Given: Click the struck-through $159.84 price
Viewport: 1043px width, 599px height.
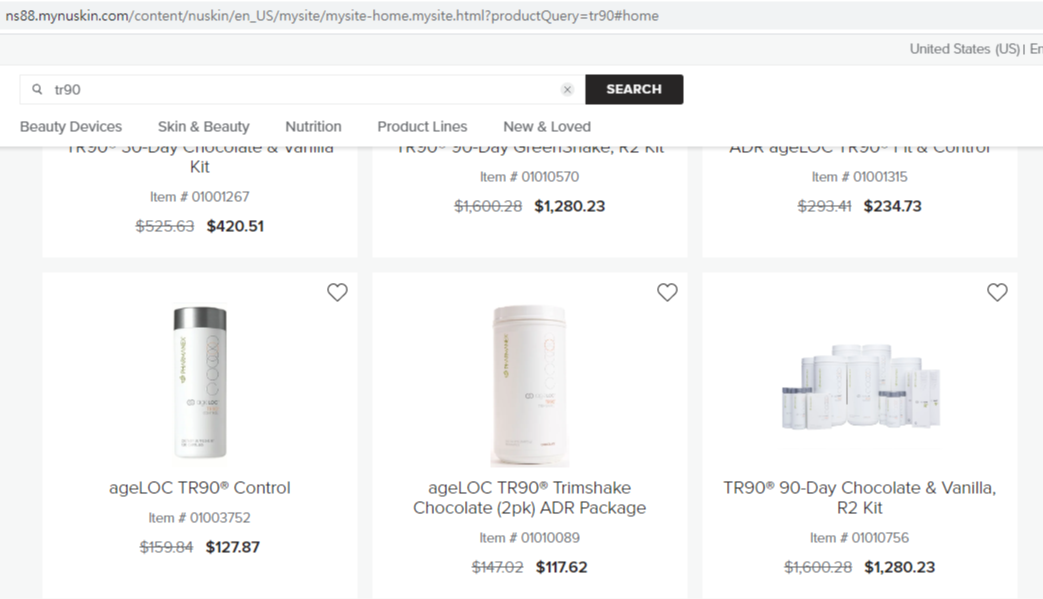Looking at the screenshot, I should (166, 547).
